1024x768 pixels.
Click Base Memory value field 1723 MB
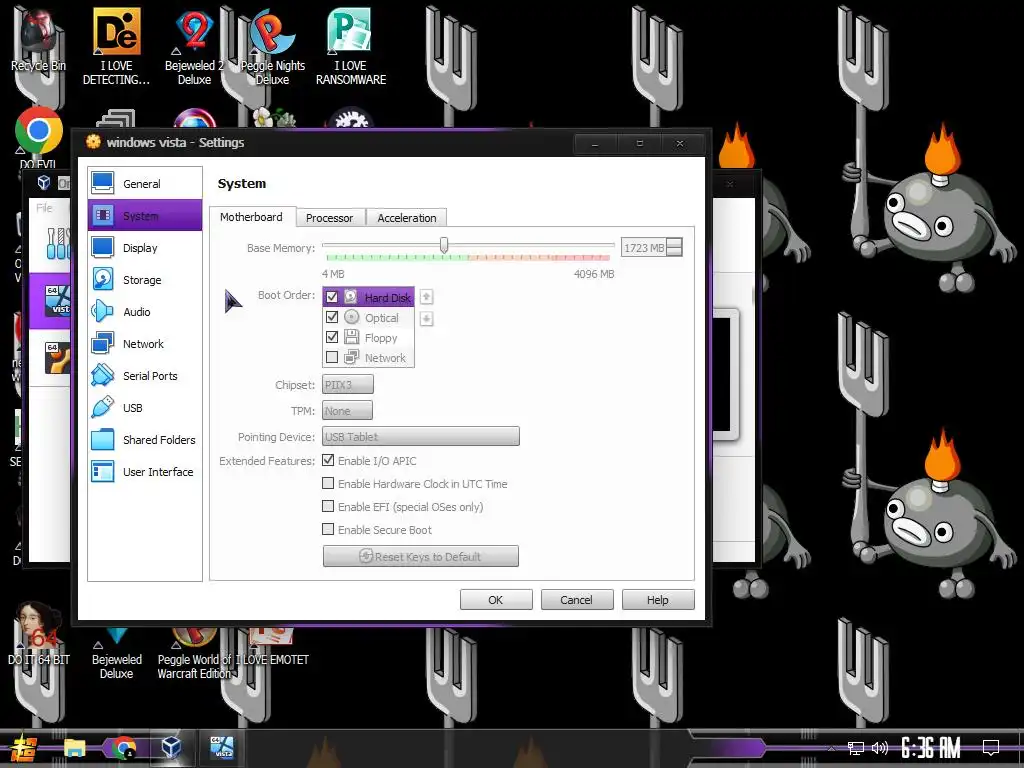pos(644,248)
